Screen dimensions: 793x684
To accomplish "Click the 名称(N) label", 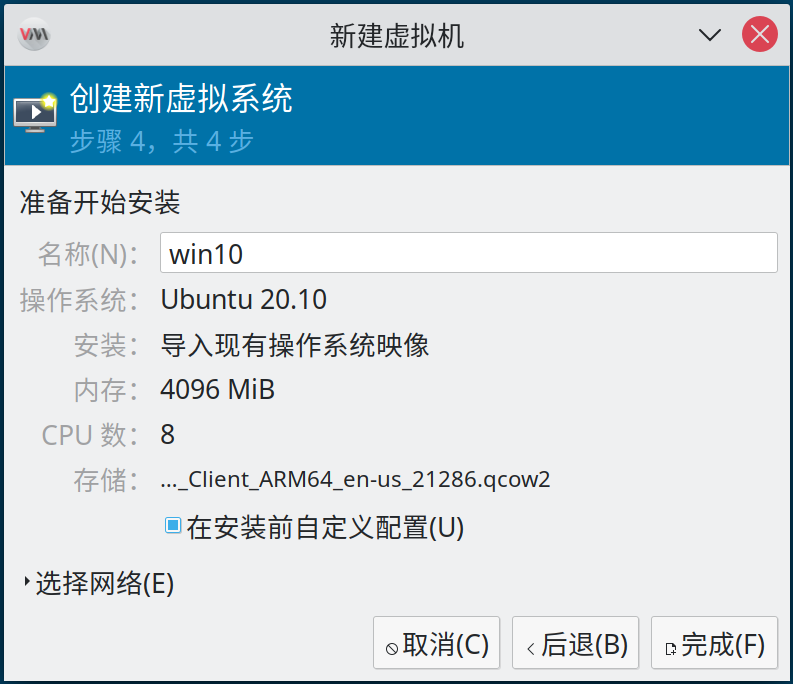I will pos(88,254).
